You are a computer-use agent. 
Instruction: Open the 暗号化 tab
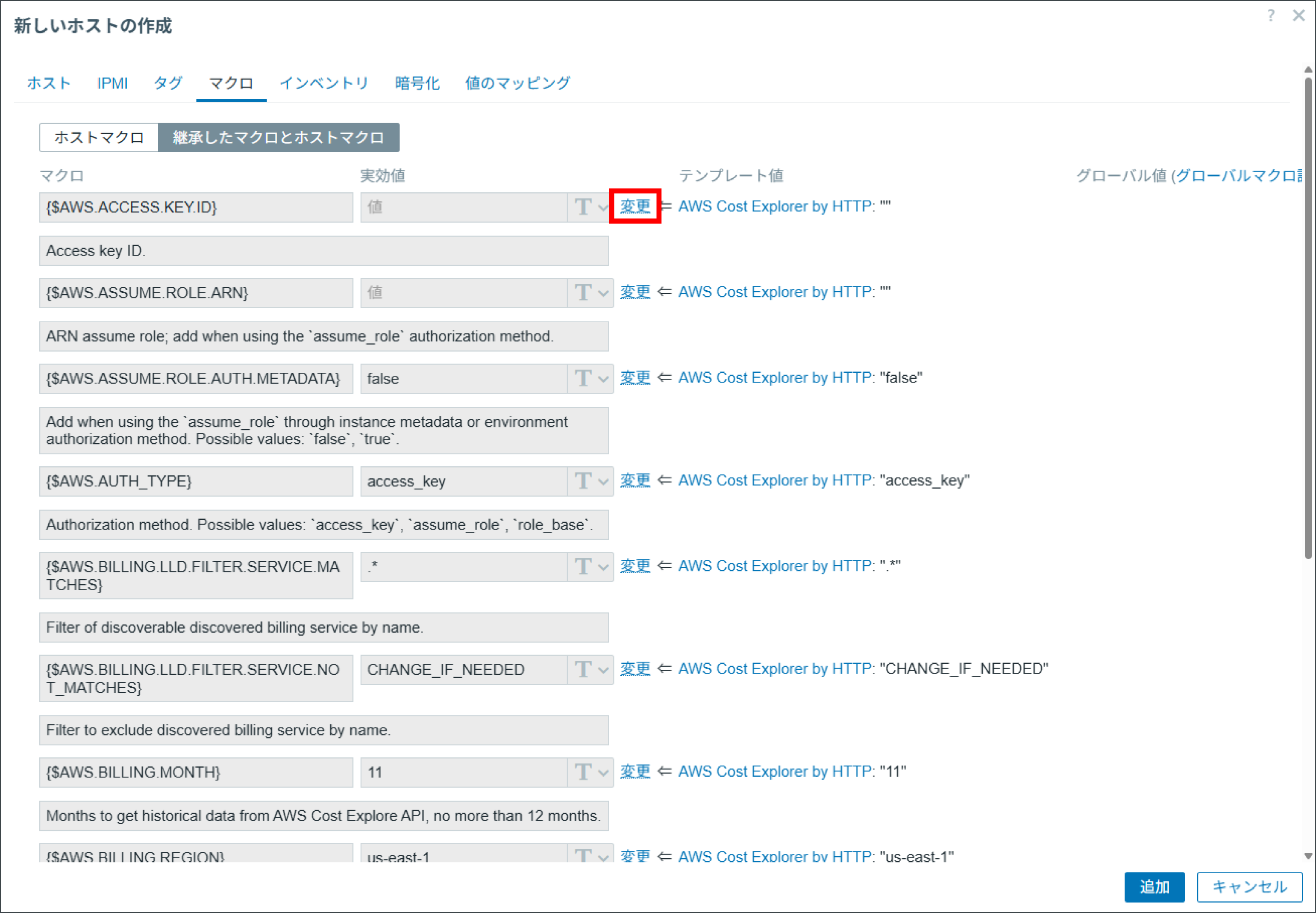pyautogui.click(x=417, y=83)
